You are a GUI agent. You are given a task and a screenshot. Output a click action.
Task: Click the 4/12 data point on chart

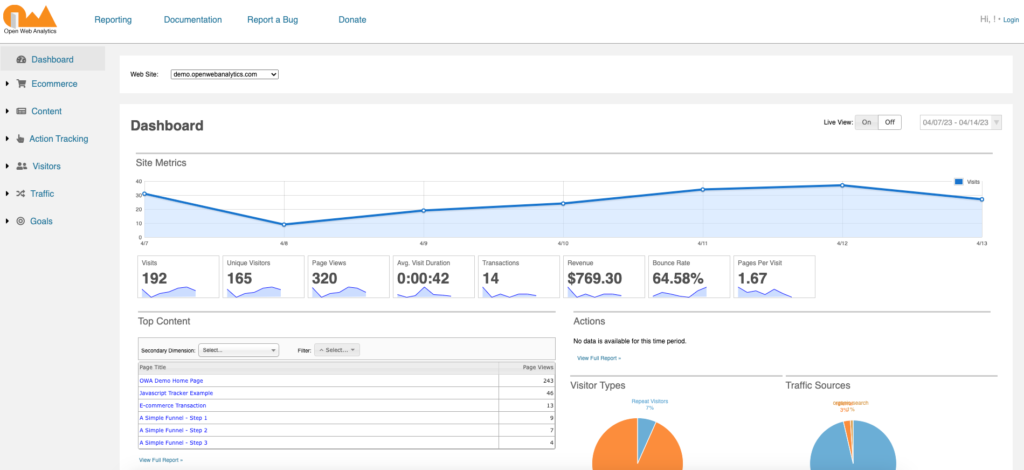click(x=842, y=185)
